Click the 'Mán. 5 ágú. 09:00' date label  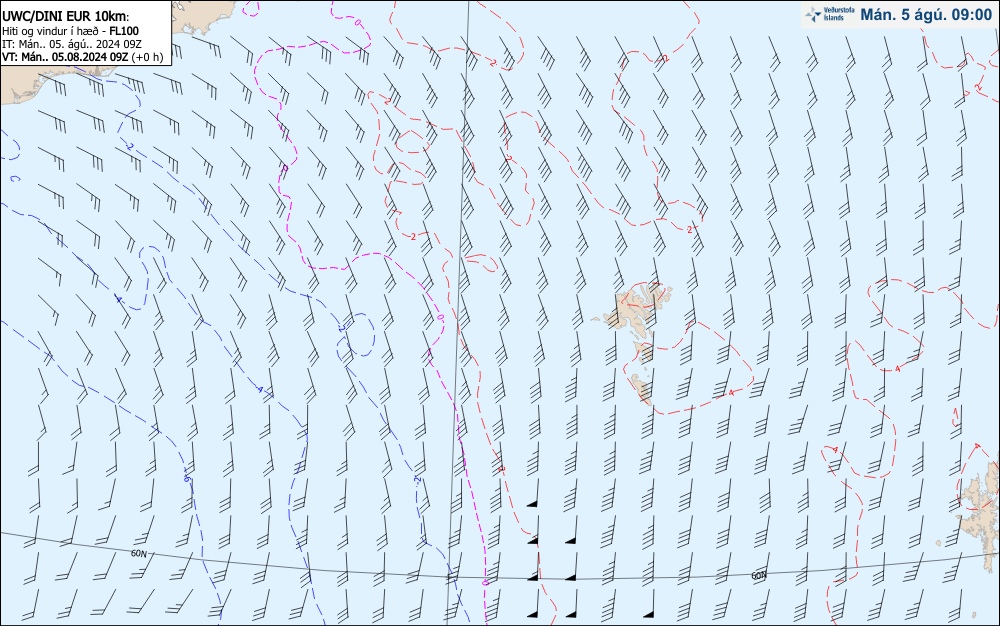click(926, 15)
